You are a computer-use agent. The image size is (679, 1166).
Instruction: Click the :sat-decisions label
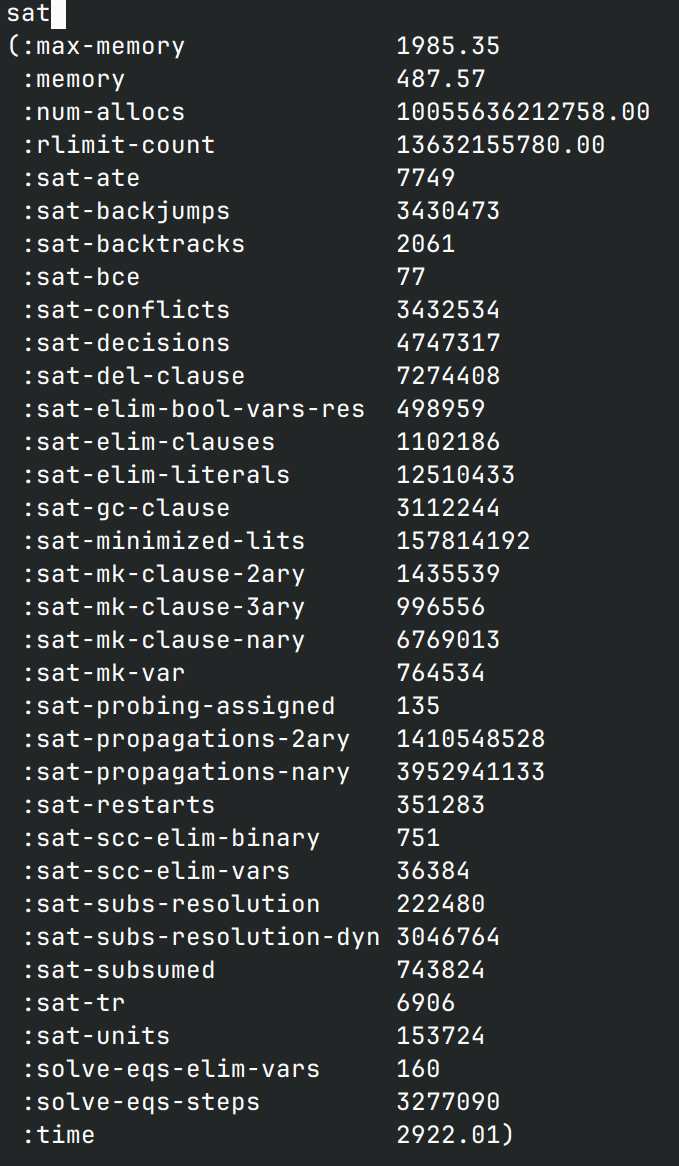pyautogui.click(x=126, y=343)
